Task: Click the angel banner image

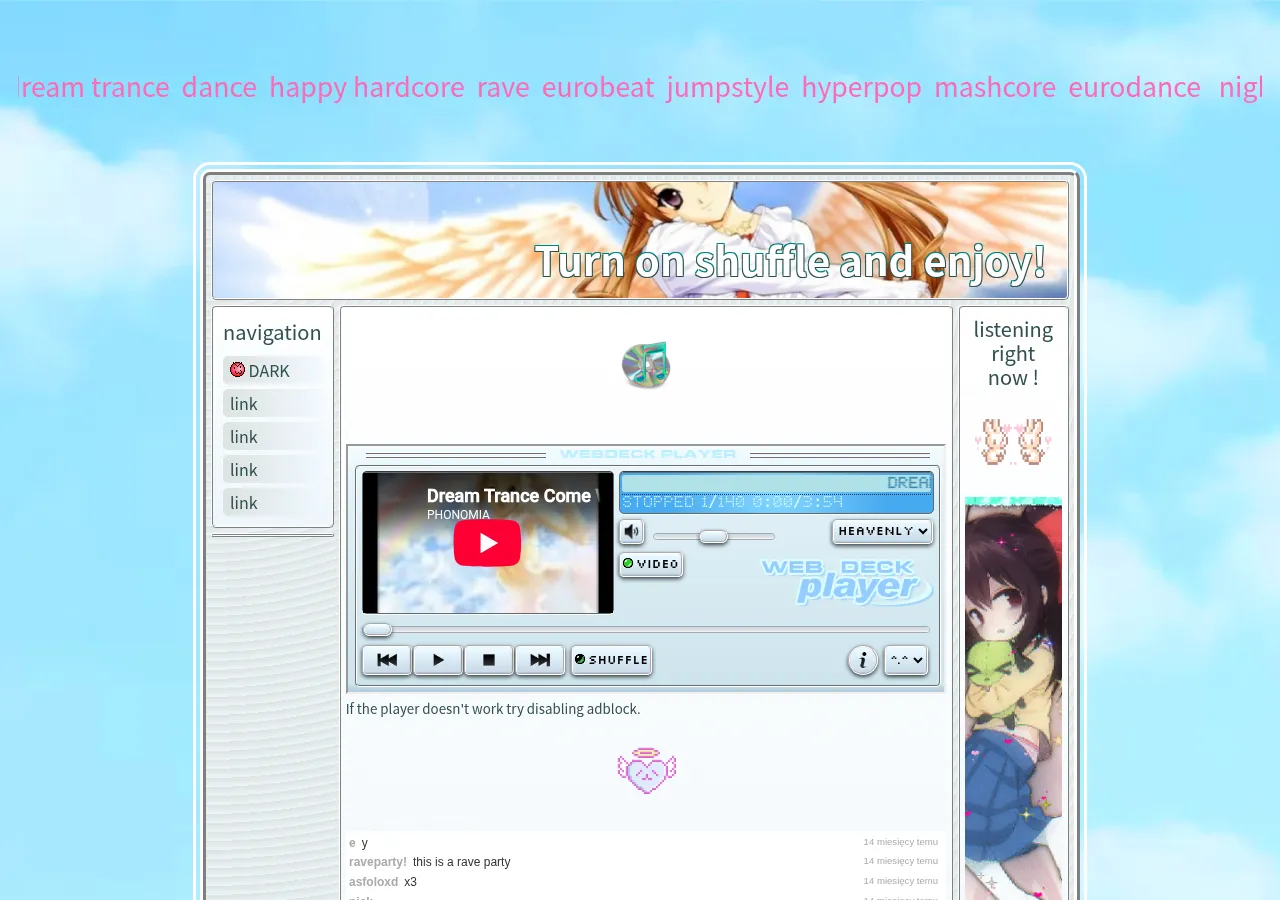Action: 640,240
